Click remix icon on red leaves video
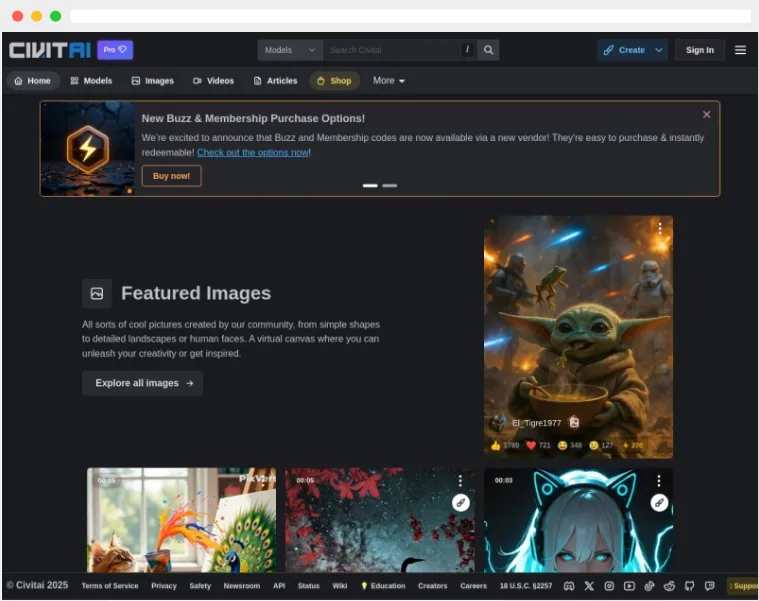759x601 pixels. (x=461, y=503)
